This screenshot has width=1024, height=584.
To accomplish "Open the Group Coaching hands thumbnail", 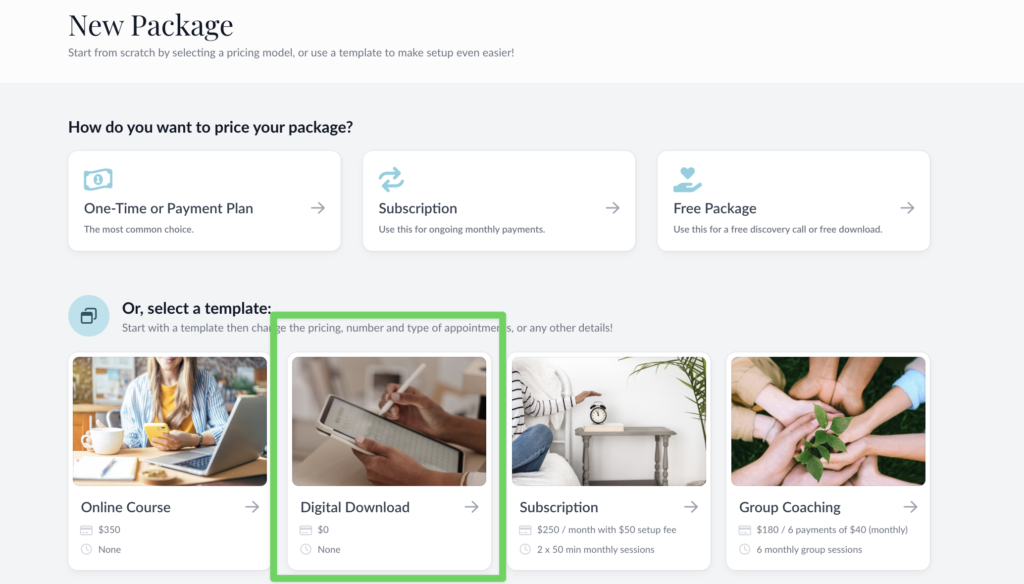I will pos(828,420).
